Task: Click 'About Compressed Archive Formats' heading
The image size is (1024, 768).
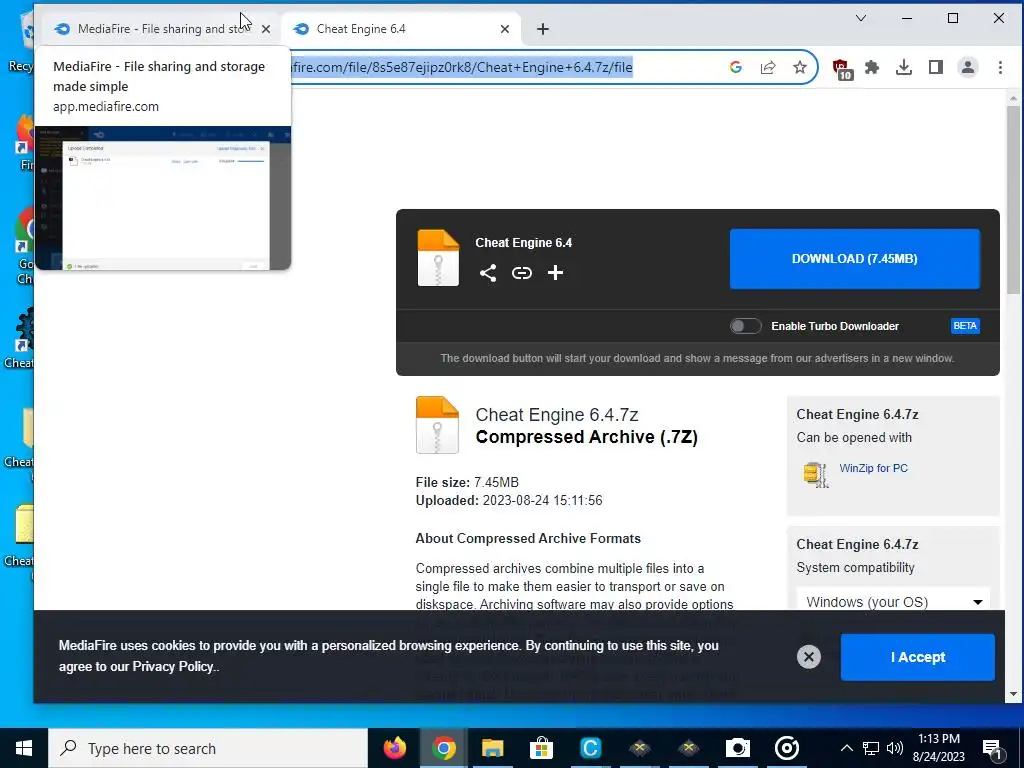Action: pyautogui.click(x=528, y=539)
